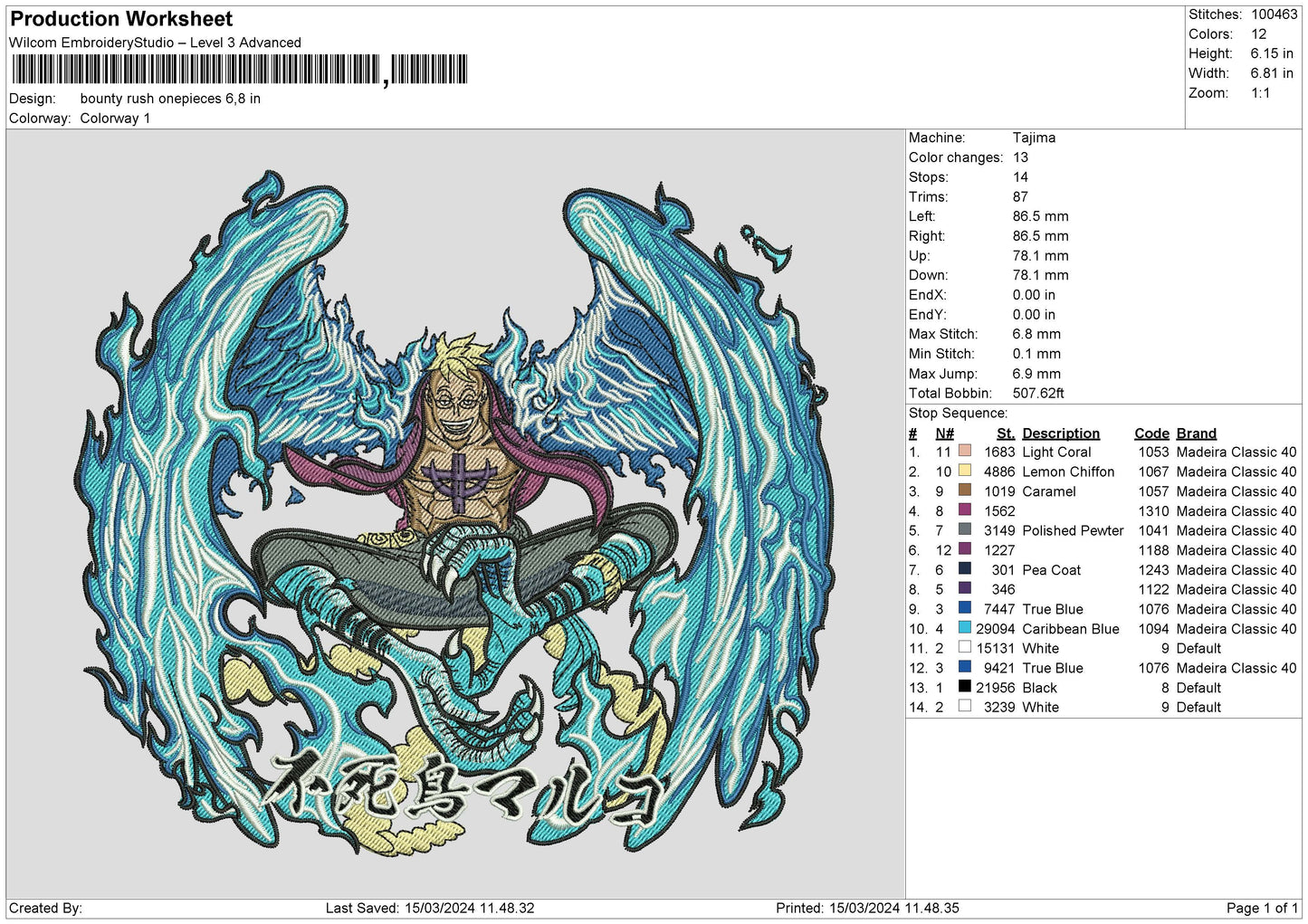Click the 'Page 1 of 1' footer text
This screenshot has width=1308, height=924.
tap(1262, 908)
